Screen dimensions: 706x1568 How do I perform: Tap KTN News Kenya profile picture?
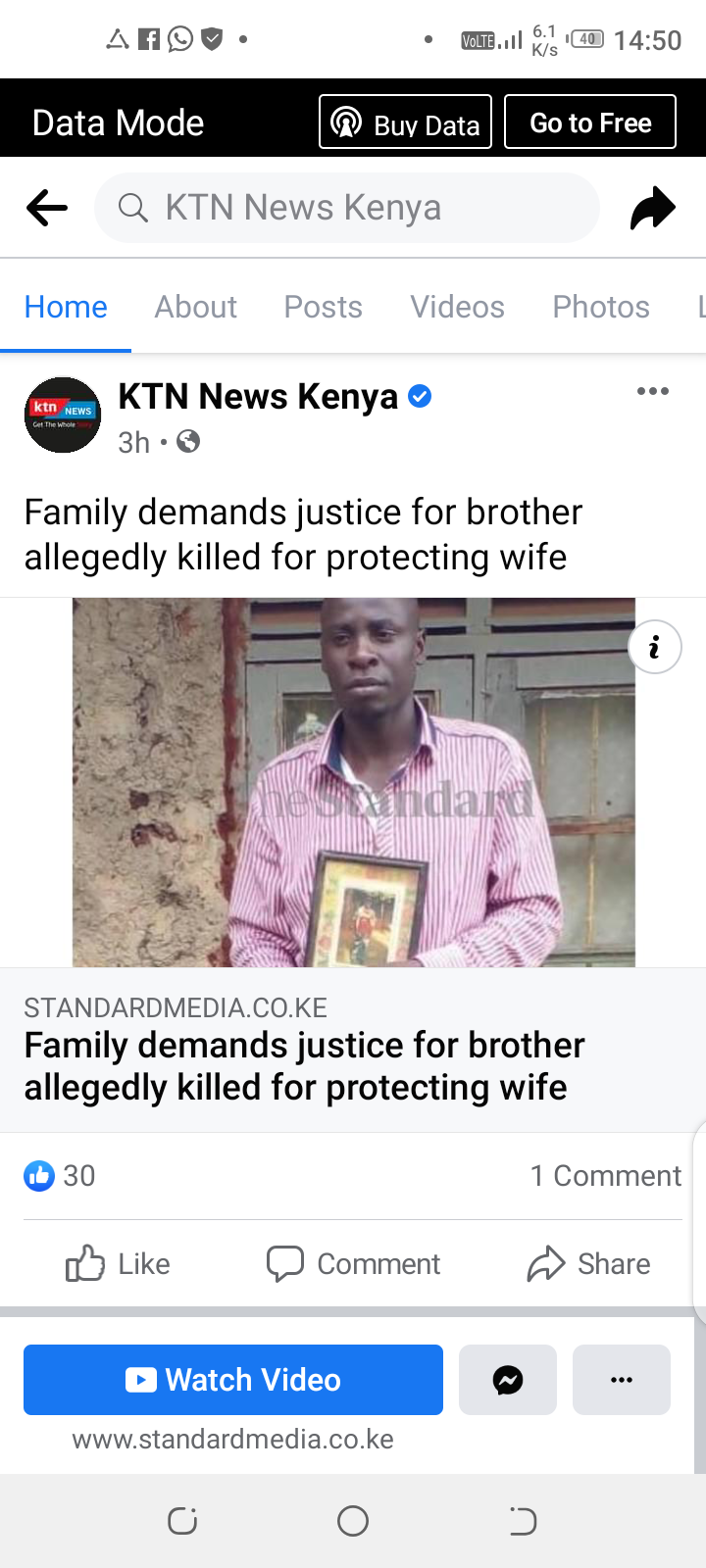pyautogui.click(x=63, y=415)
